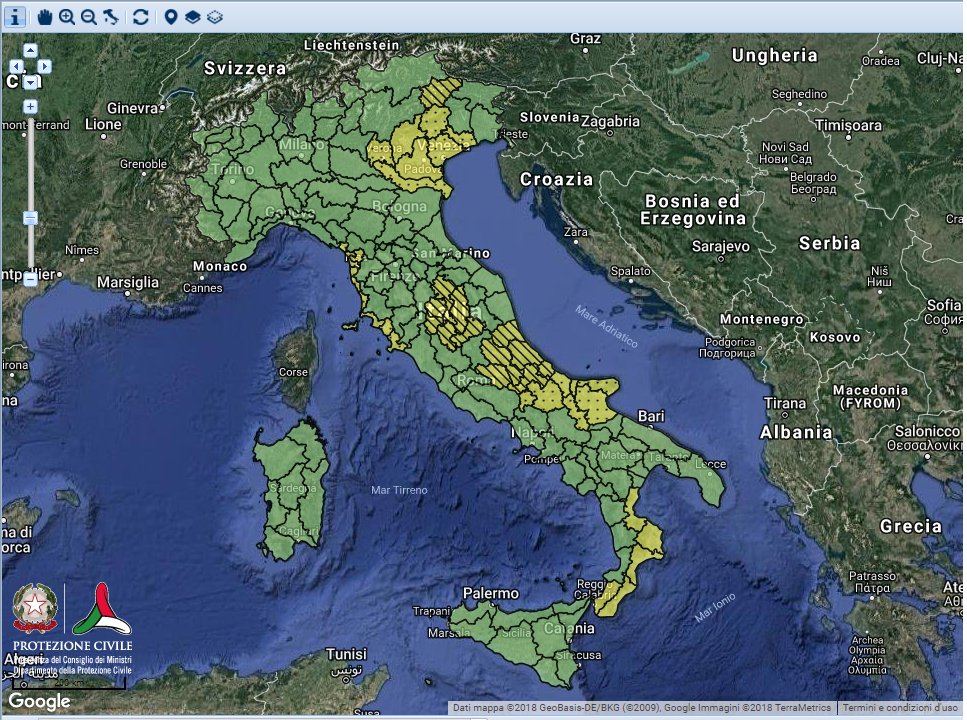Click the Corse label on Corsica
The height and width of the screenshot is (720, 967).
(293, 372)
